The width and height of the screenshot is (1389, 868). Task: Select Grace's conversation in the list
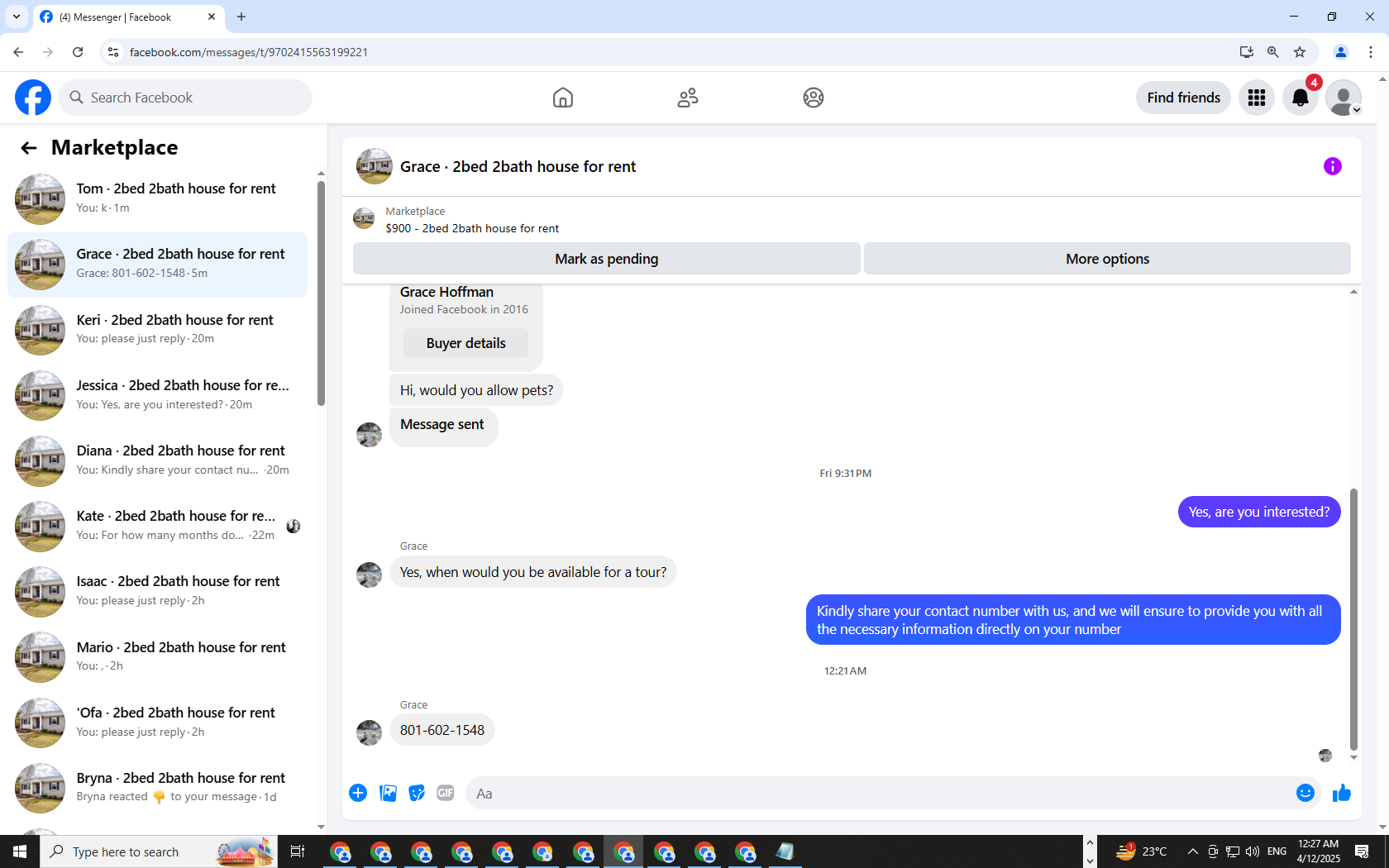pyautogui.click(x=157, y=265)
